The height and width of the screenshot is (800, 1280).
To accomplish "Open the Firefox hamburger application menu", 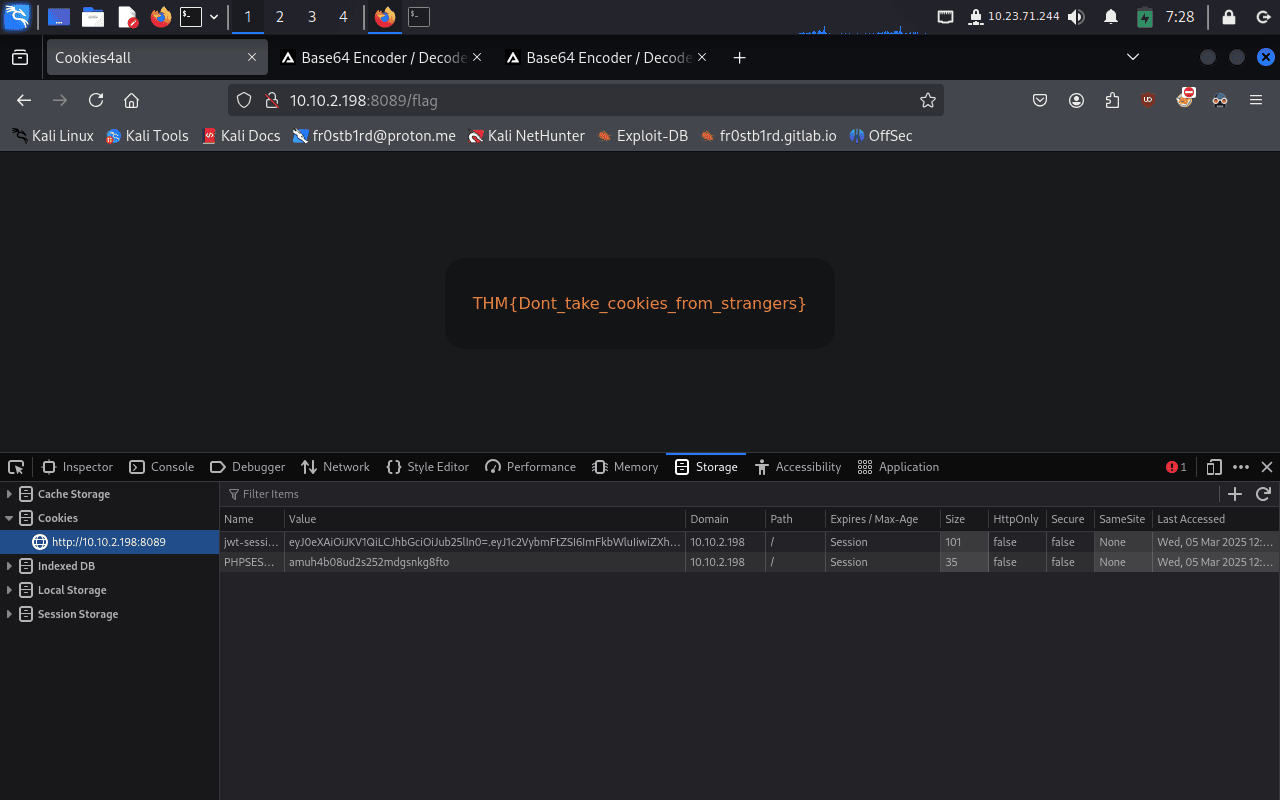I will [x=1256, y=100].
